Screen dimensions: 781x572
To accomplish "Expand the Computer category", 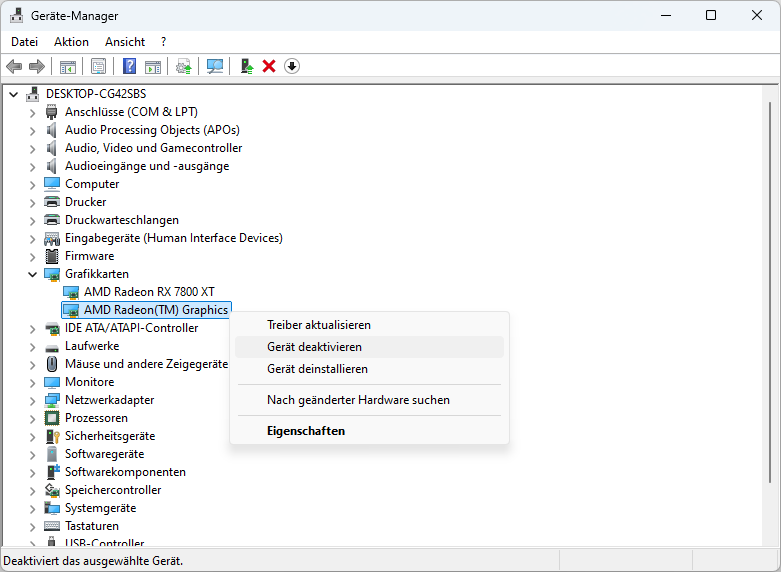I will coord(32,185).
